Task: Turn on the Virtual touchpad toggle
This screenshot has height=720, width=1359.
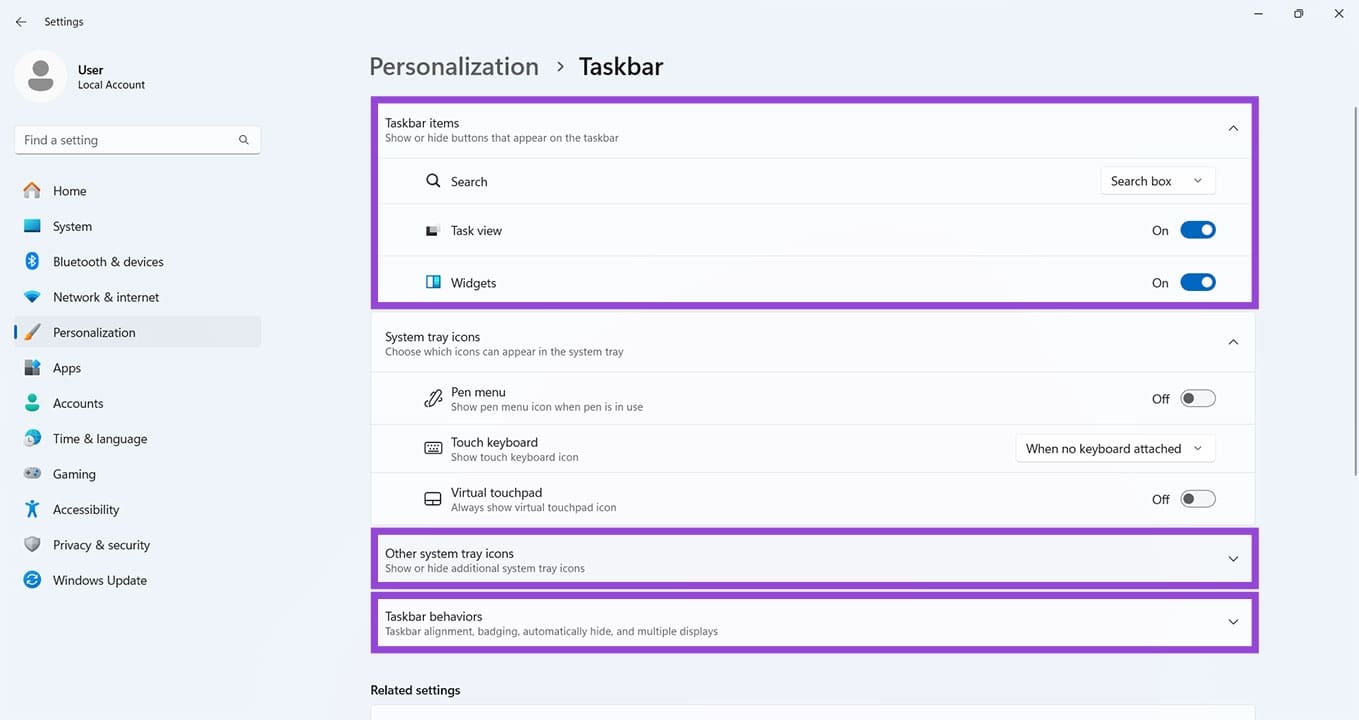Action: [1197, 498]
